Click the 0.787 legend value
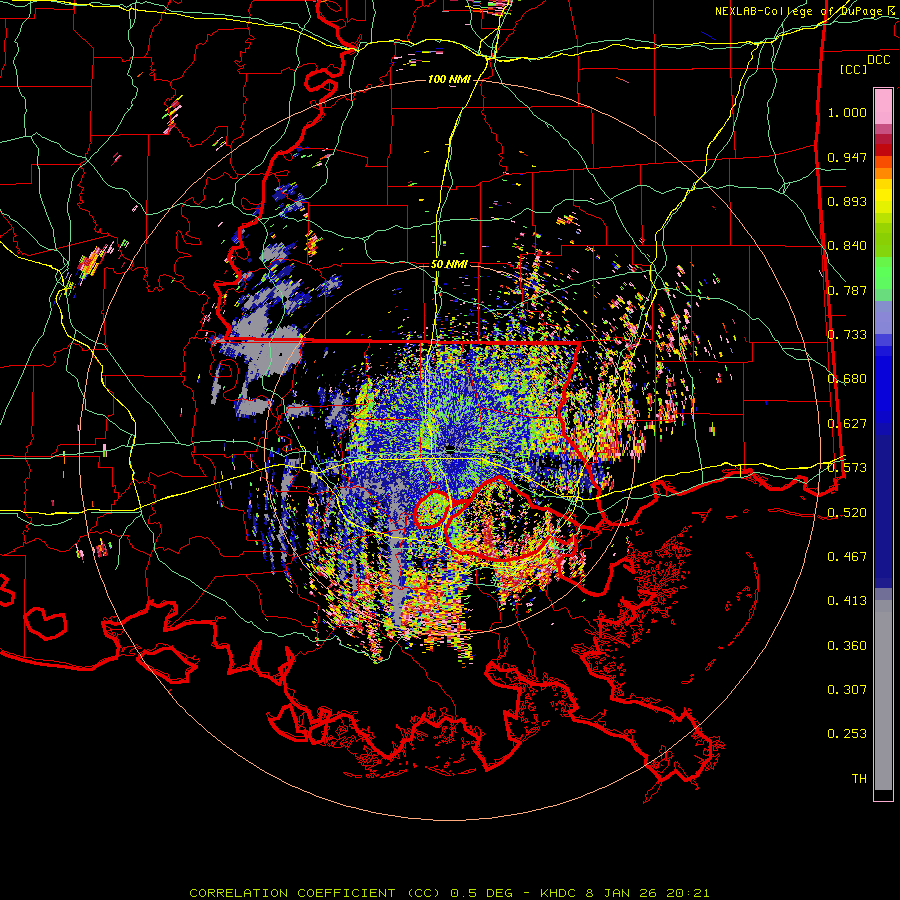This screenshot has height=900, width=900. click(847, 290)
